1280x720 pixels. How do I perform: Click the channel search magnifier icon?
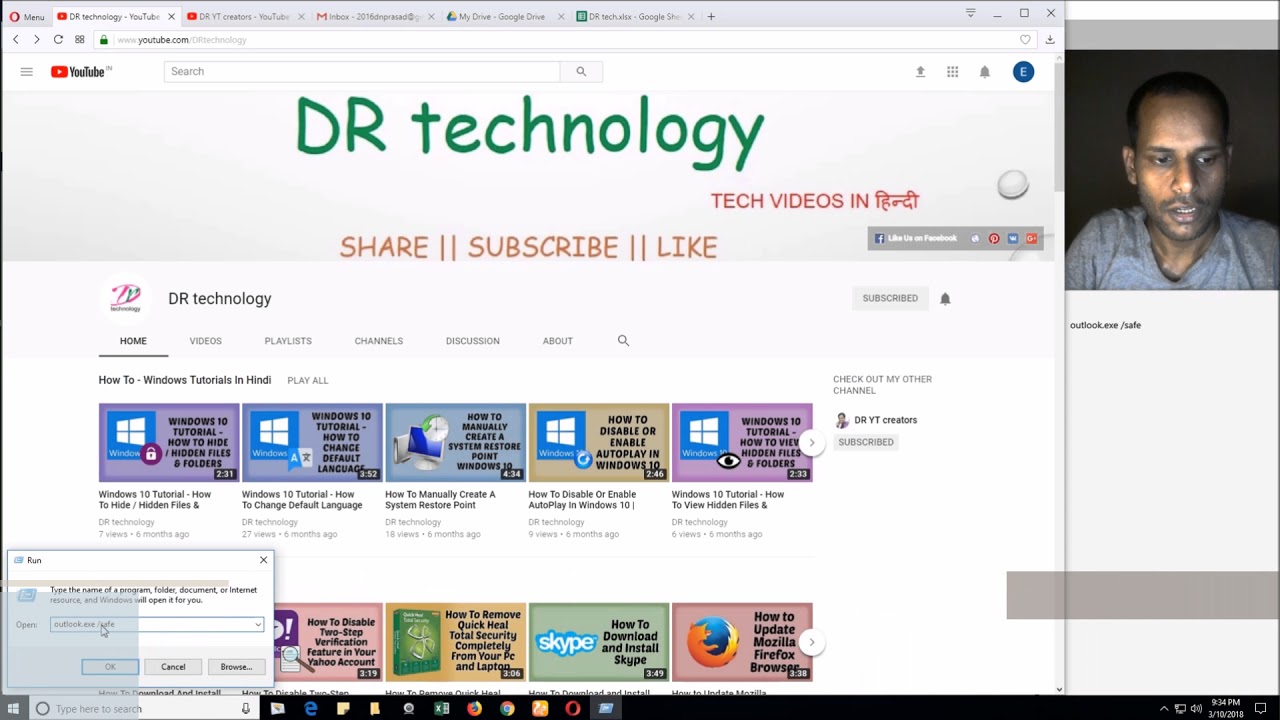(624, 341)
